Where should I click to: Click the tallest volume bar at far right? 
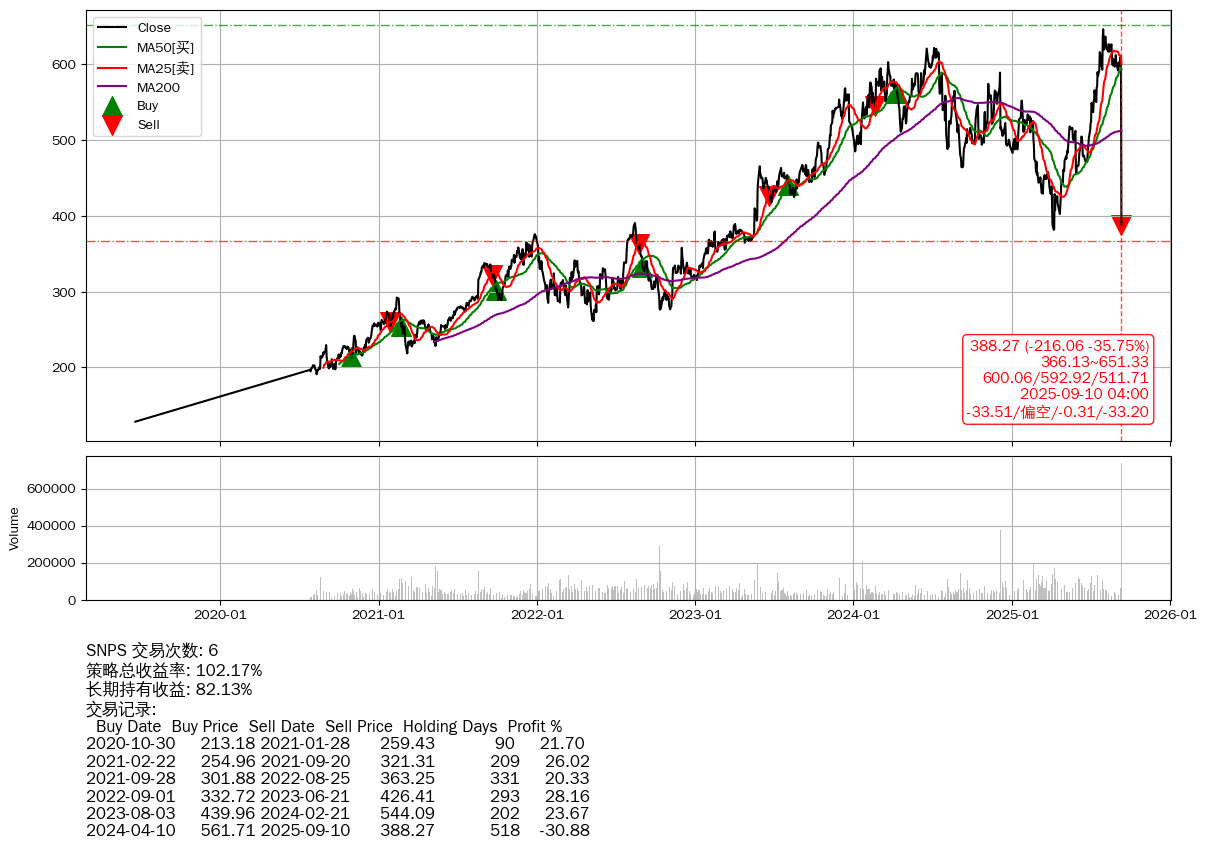(x=1121, y=530)
